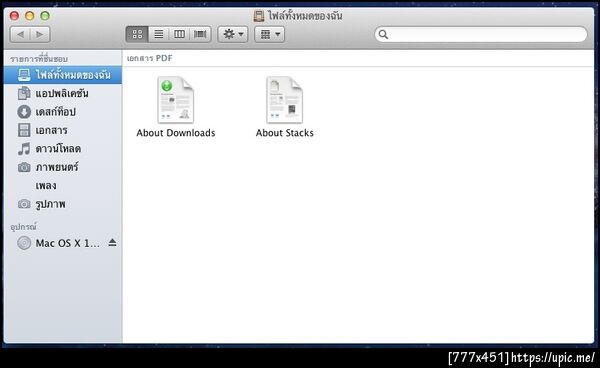Switch to column view

tap(179, 34)
